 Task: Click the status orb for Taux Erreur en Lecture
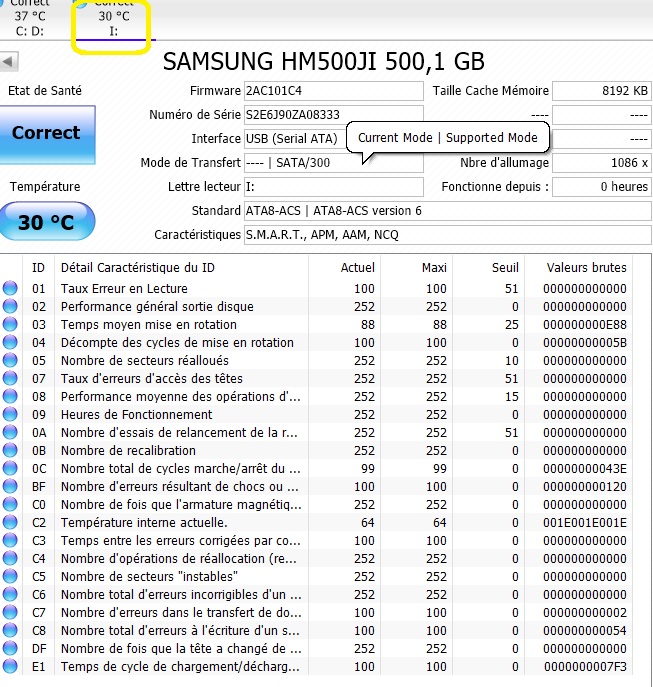coord(10,288)
